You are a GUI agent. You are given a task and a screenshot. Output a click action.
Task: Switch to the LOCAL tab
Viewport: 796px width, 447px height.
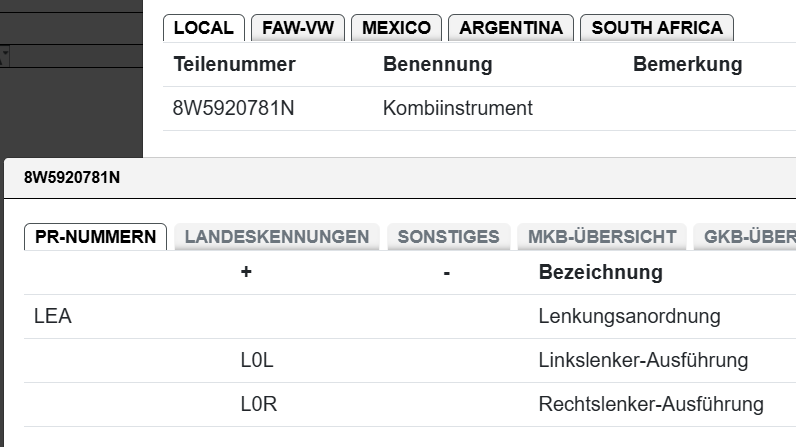204,28
